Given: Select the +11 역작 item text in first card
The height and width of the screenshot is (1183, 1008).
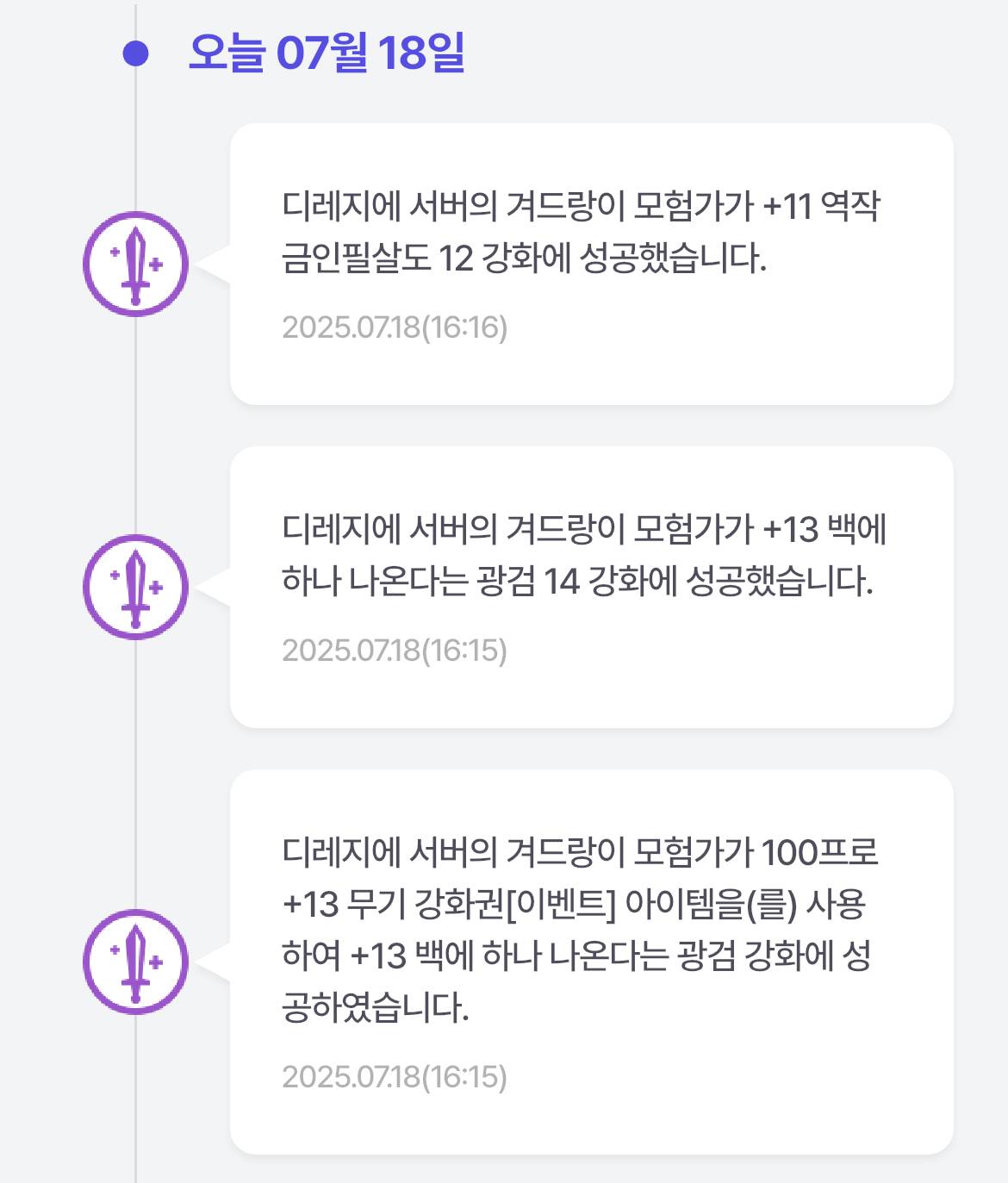Looking at the screenshot, I should click(822, 206).
